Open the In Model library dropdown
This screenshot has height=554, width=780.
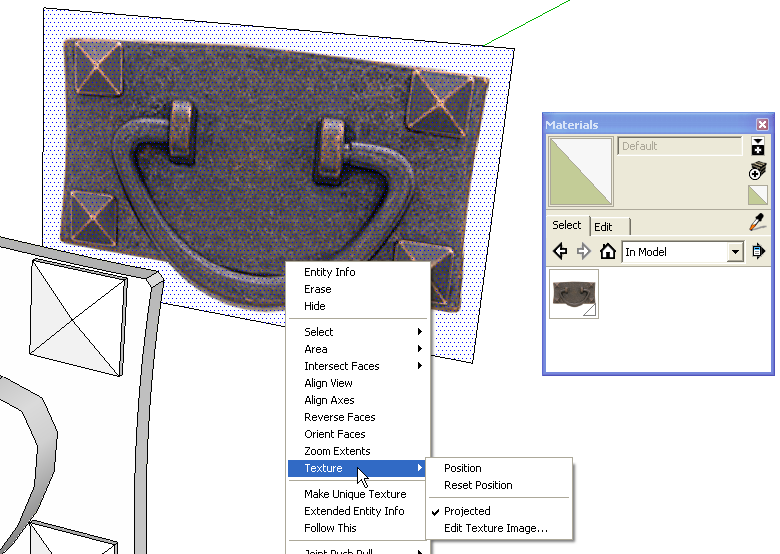[x=735, y=252]
